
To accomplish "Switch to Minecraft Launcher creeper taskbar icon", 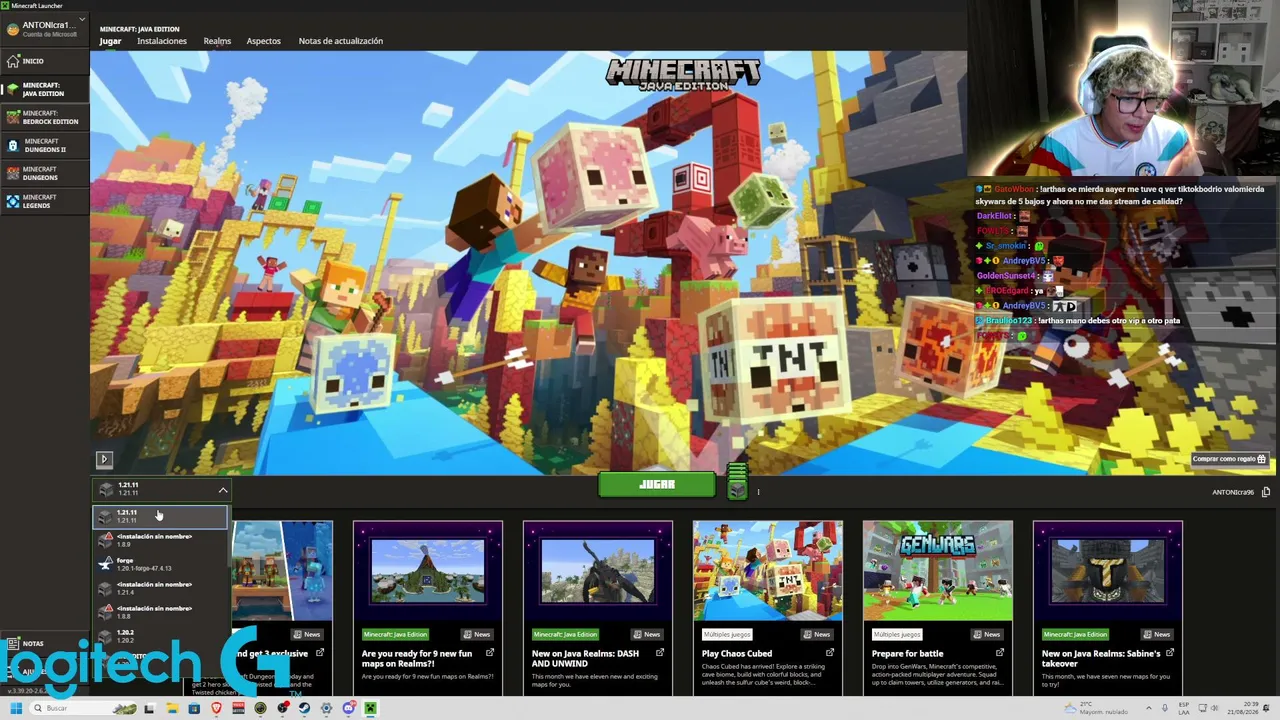I will tap(370, 709).
